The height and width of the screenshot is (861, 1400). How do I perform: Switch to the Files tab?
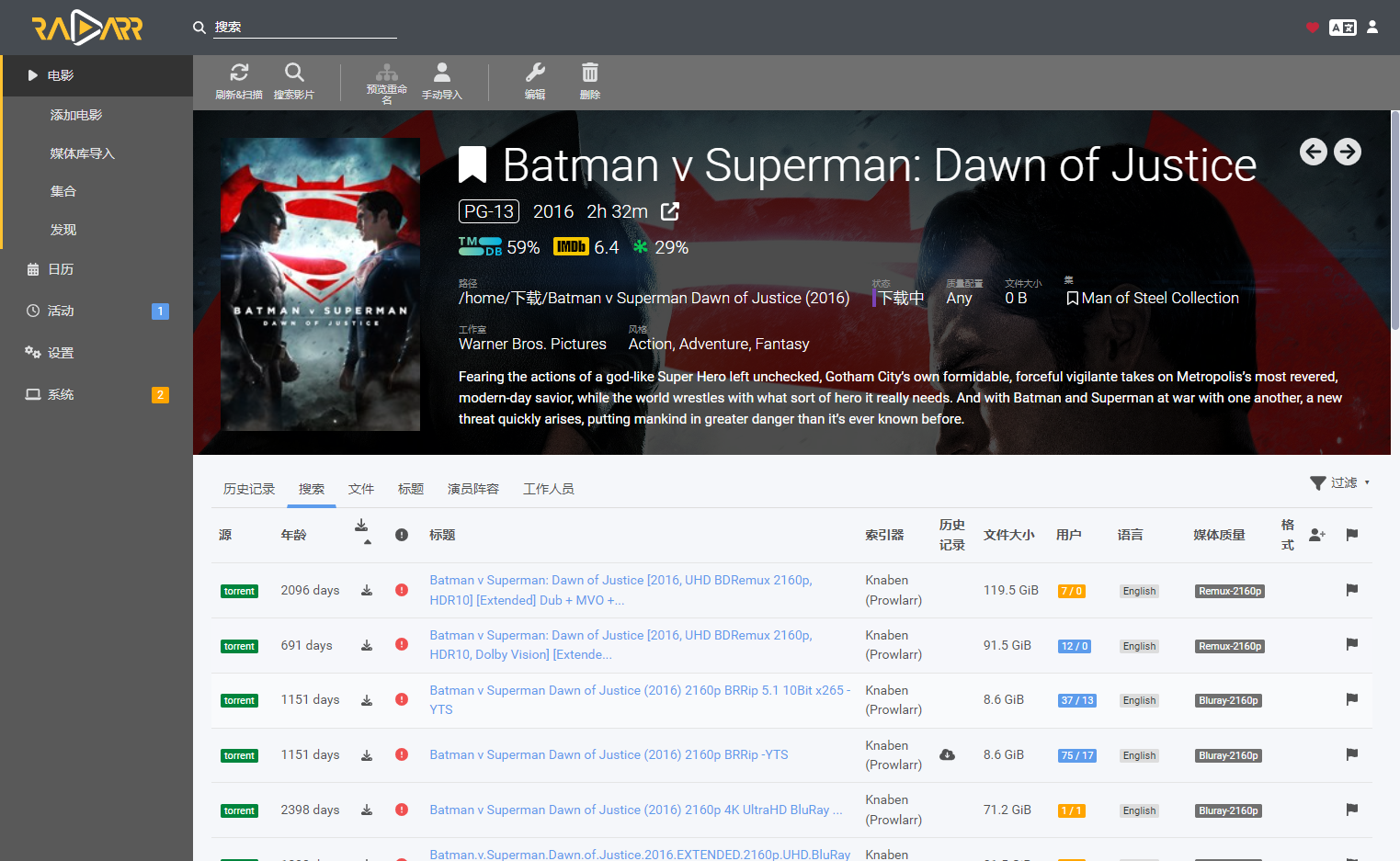(x=361, y=489)
